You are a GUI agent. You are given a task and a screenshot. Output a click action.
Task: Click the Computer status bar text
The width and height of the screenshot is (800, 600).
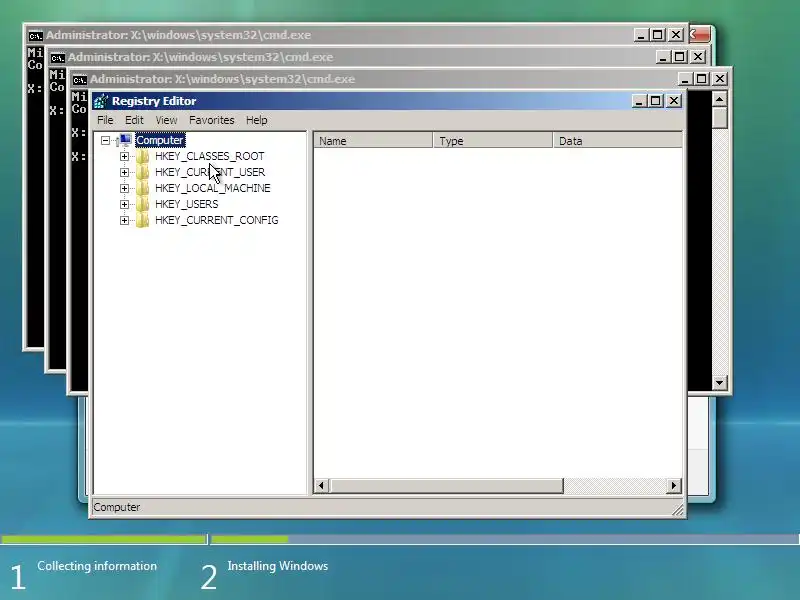pos(117,507)
